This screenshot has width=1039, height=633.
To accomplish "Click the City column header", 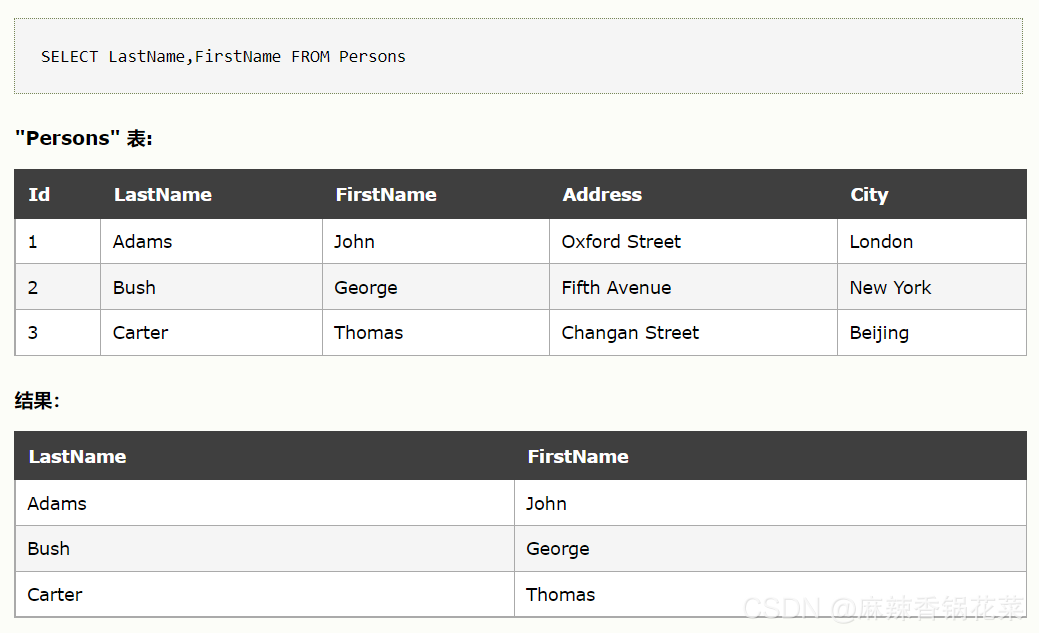I will point(932,194).
